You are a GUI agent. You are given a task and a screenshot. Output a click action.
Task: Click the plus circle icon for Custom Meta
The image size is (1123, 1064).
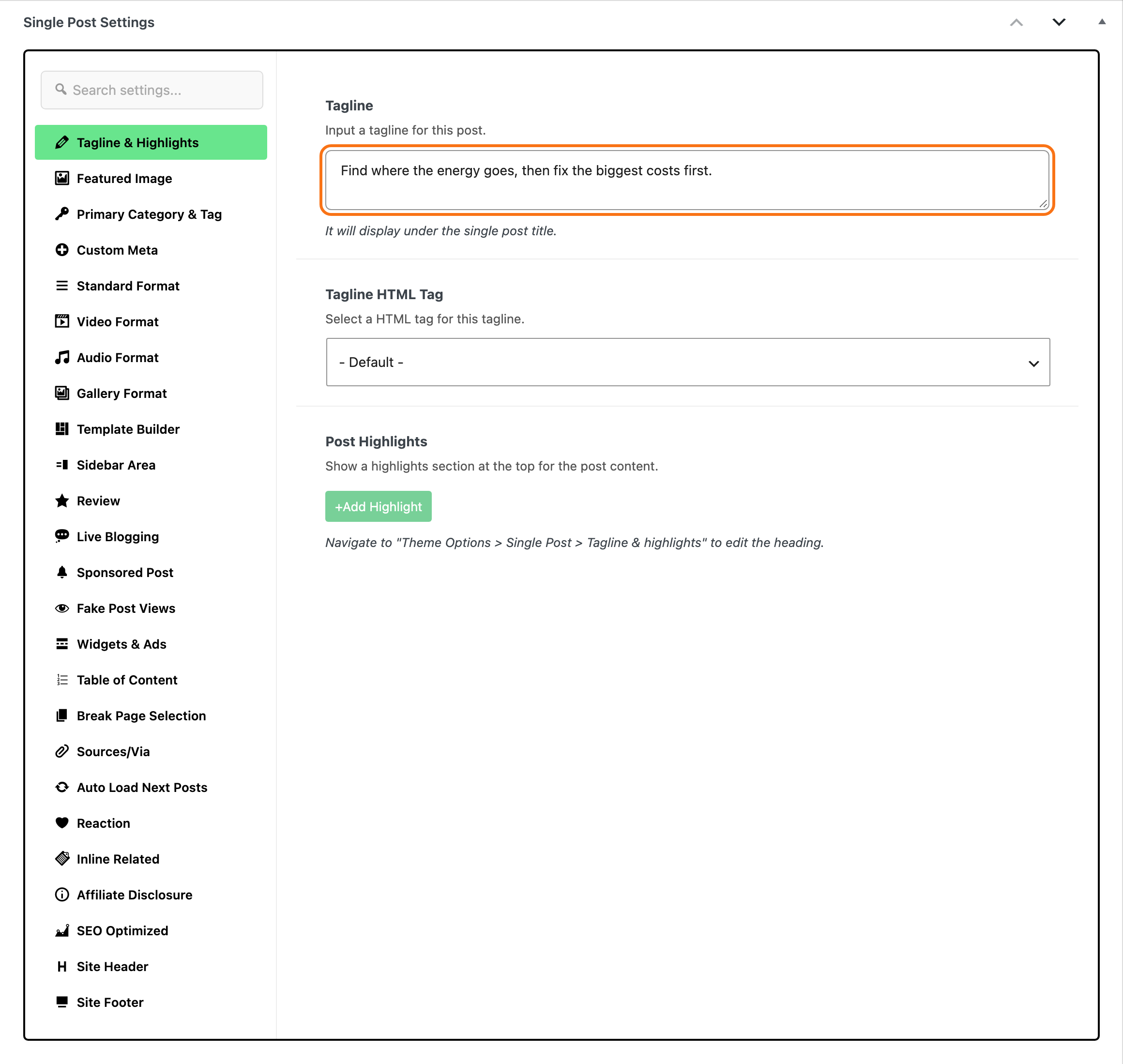point(62,250)
